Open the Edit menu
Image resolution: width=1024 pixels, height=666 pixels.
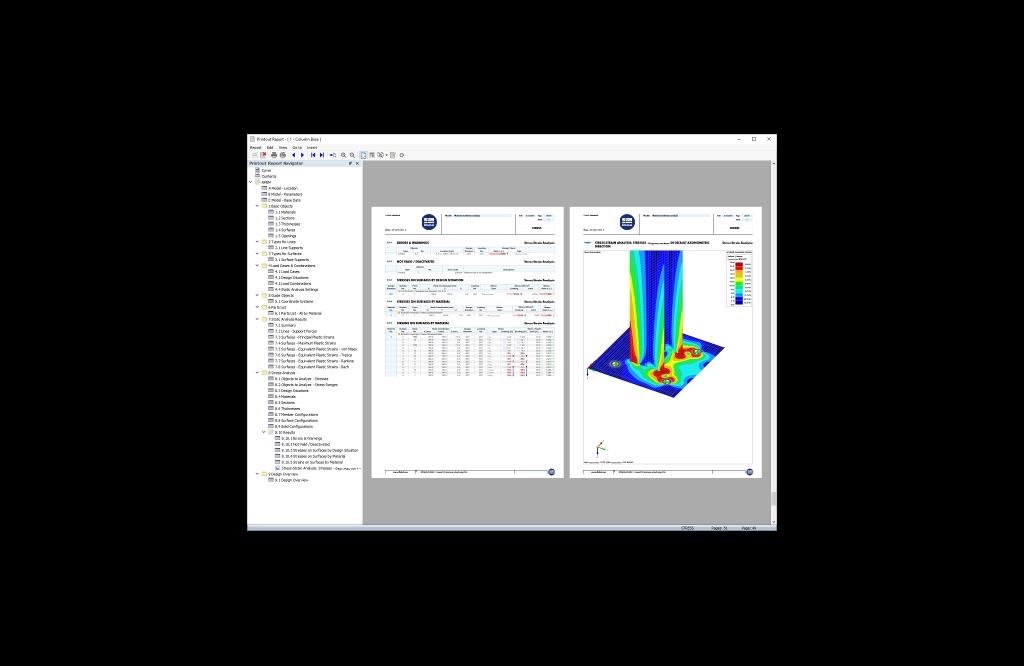(x=270, y=148)
